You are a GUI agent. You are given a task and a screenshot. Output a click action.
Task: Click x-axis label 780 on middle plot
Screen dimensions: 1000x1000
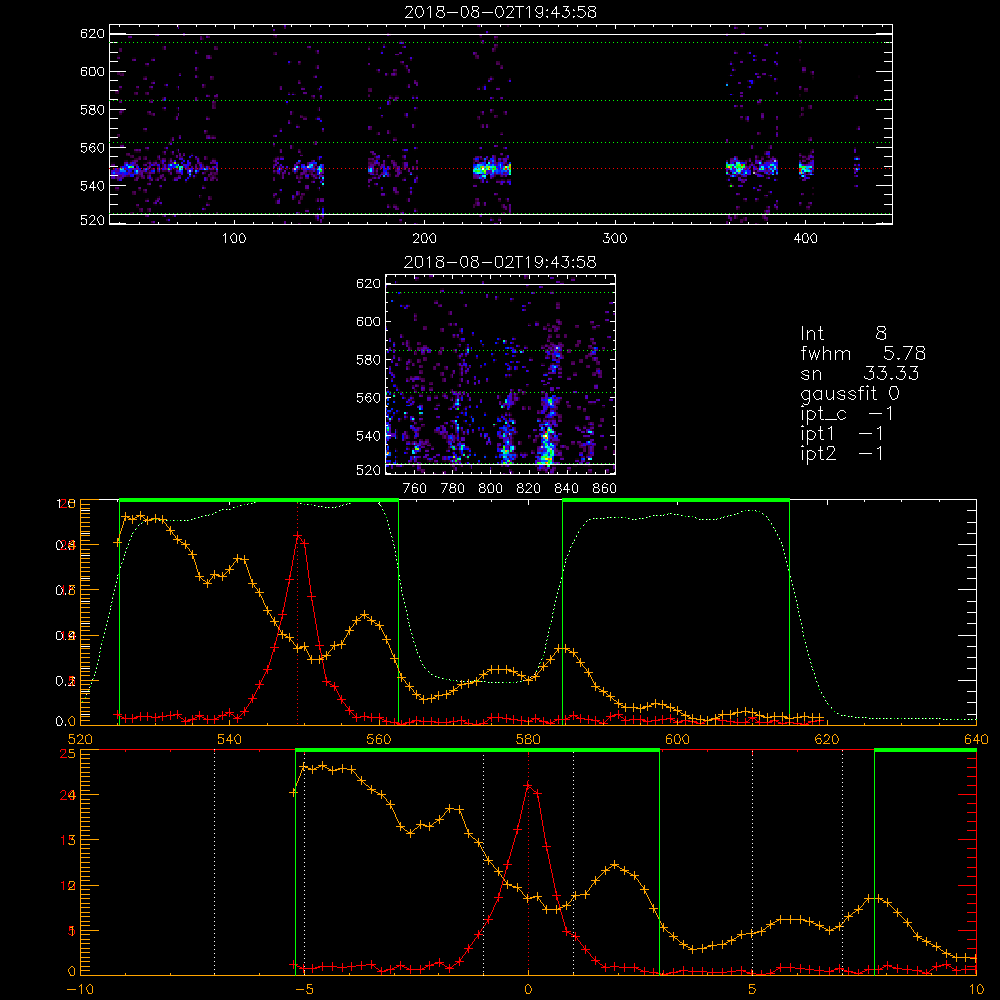[453, 489]
